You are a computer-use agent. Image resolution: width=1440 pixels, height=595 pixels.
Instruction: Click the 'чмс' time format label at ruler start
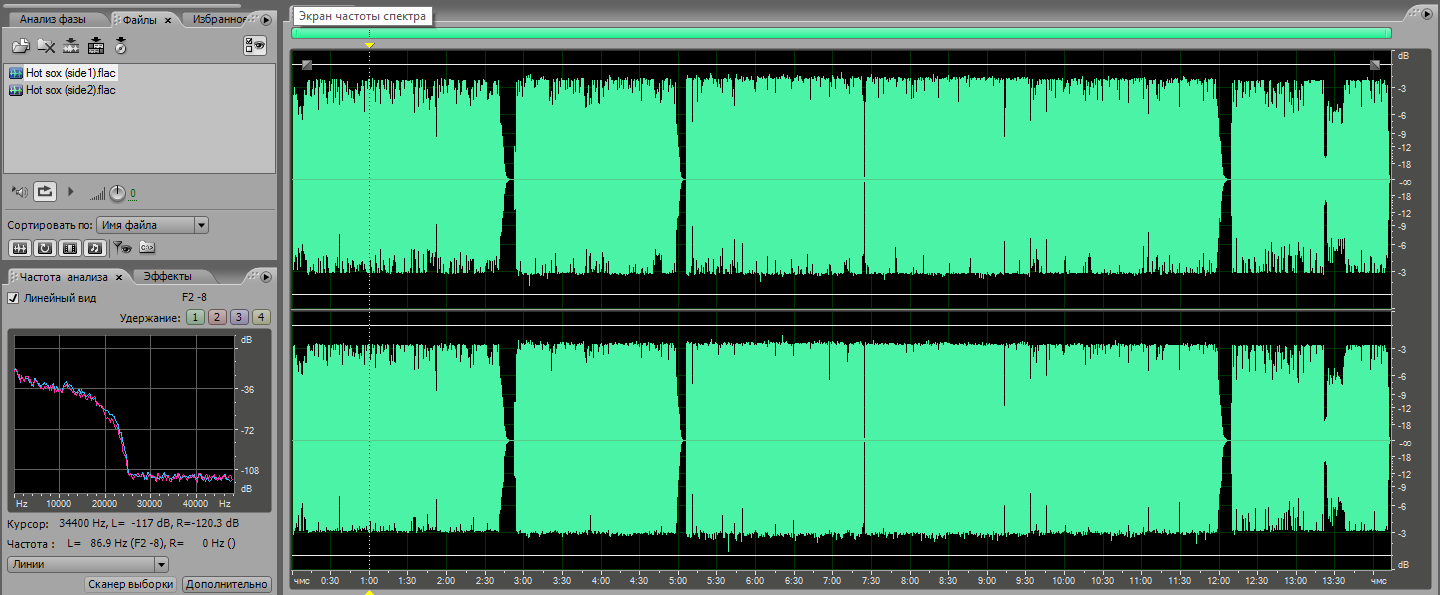301,581
